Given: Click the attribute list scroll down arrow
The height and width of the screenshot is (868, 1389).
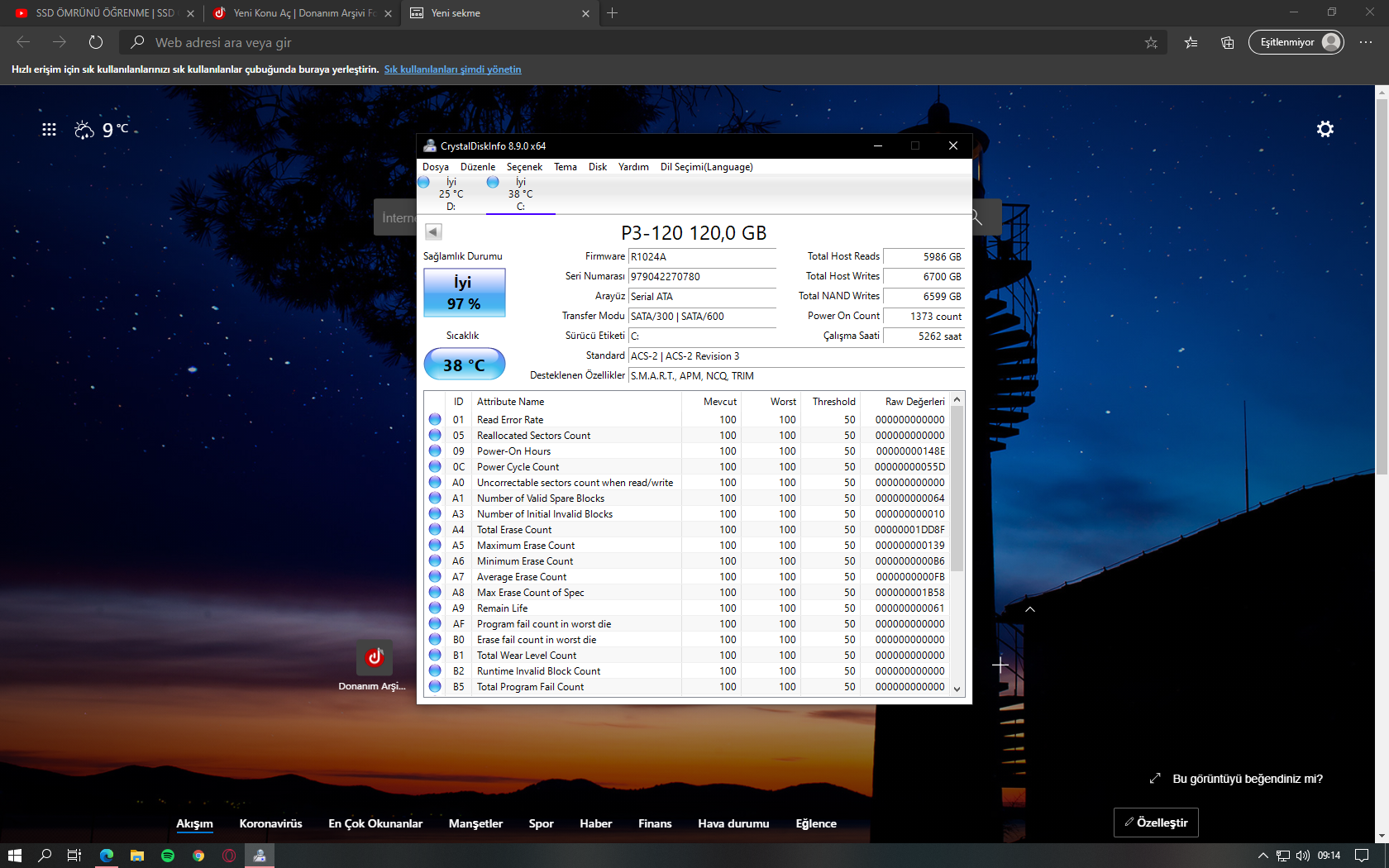Looking at the screenshot, I should tap(957, 689).
